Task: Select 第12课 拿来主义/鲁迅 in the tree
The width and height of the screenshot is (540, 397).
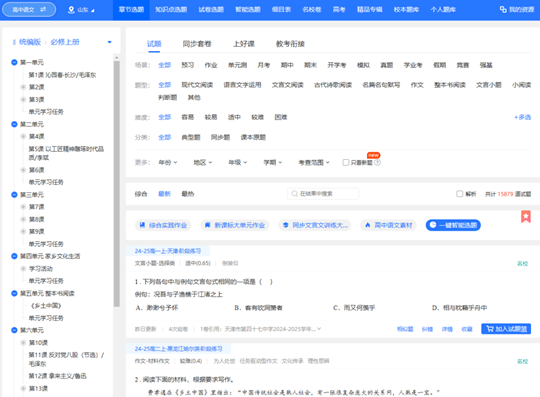Action: tap(58, 376)
